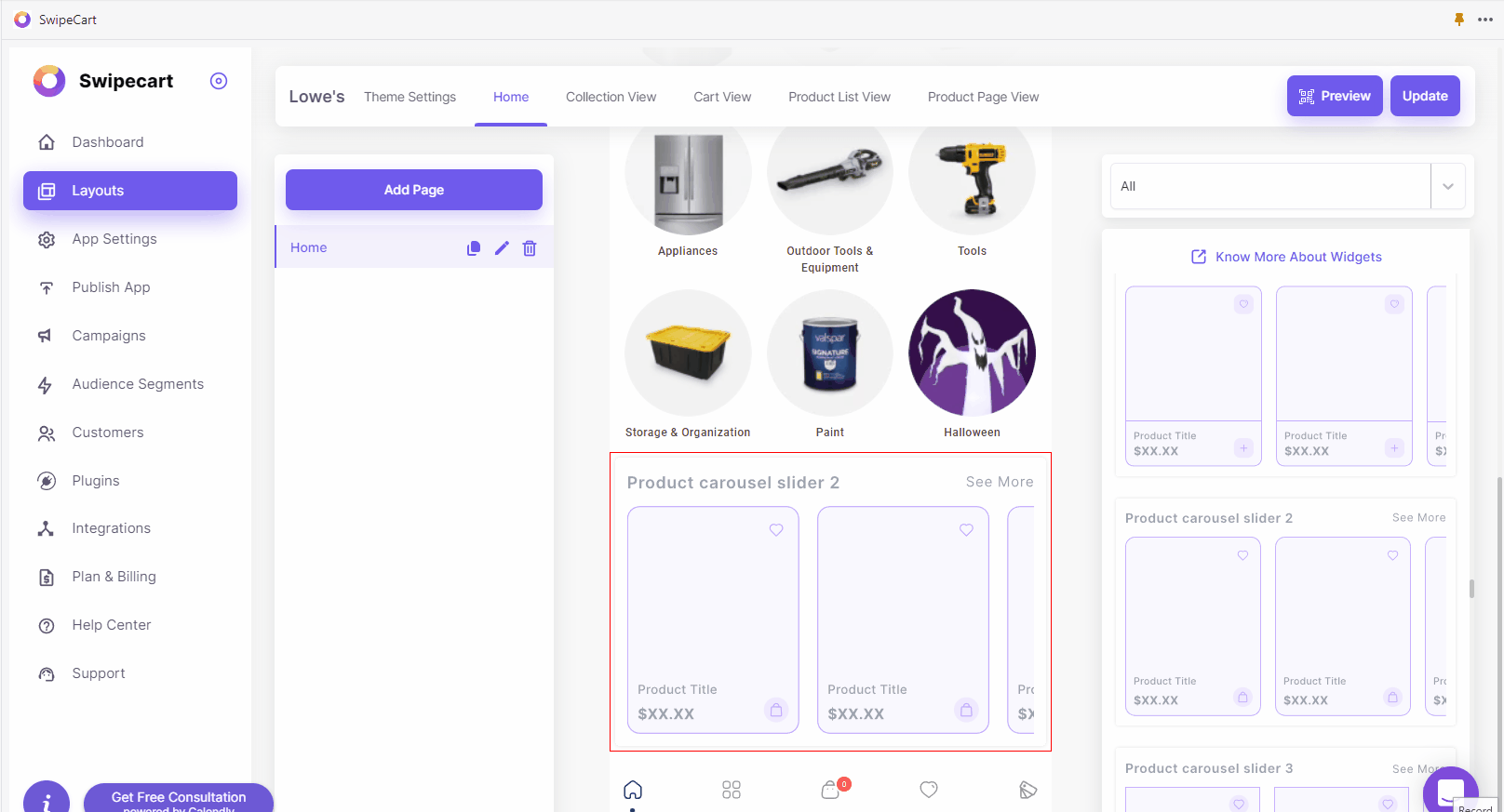The height and width of the screenshot is (812, 1504).
Task: Open the three-dot menu in title bar
Action: [x=1485, y=20]
